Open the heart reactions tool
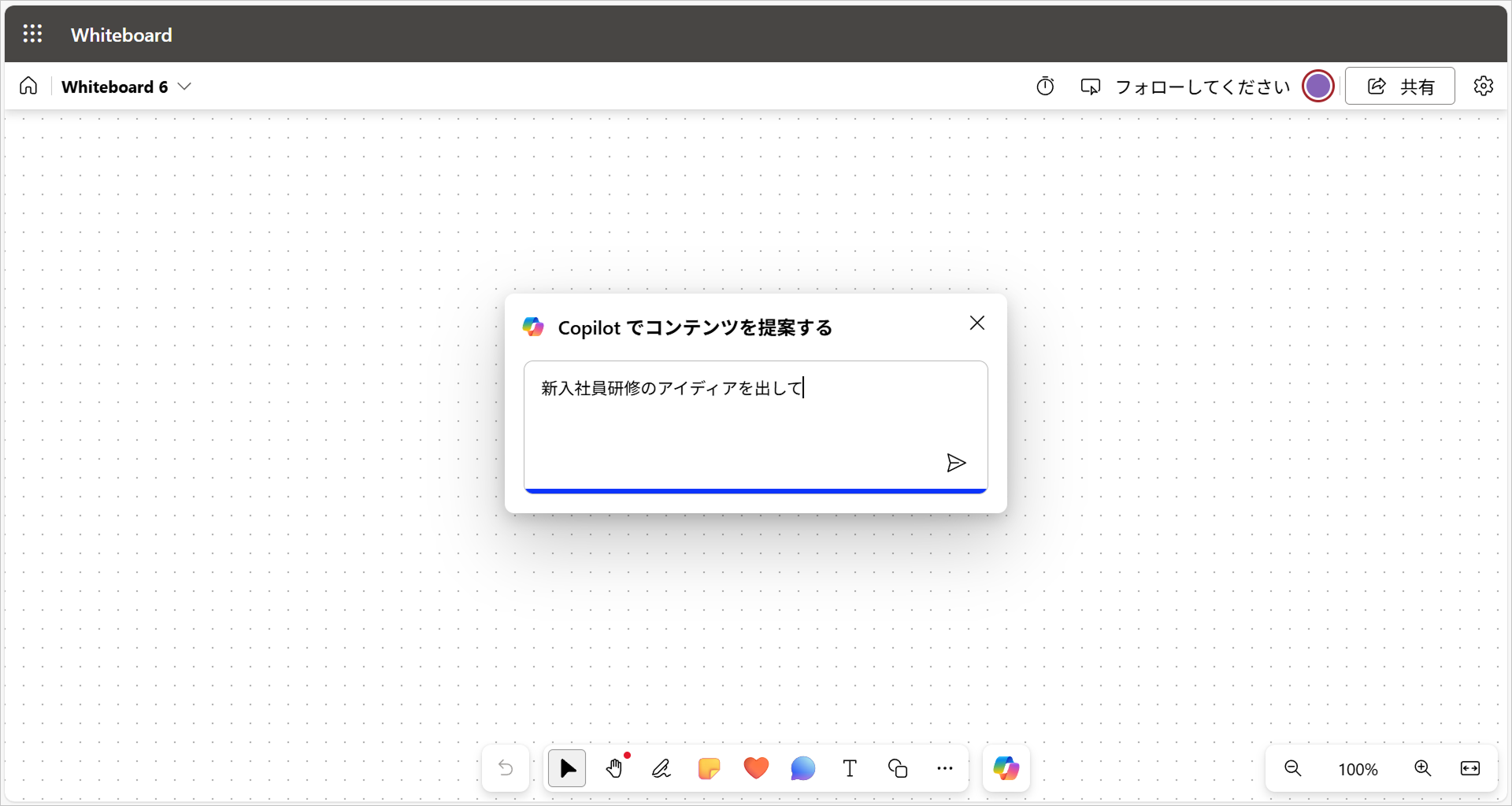1512x806 pixels. [x=756, y=768]
